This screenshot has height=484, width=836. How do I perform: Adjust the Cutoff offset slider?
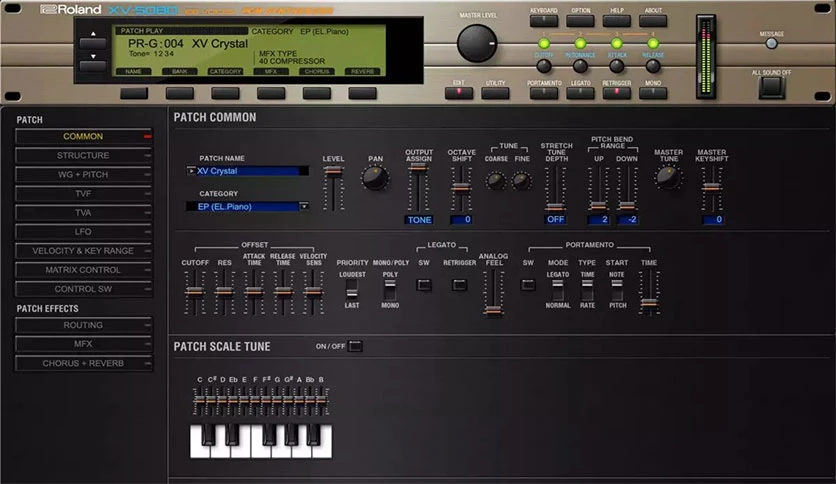pyautogui.click(x=195, y=292)
